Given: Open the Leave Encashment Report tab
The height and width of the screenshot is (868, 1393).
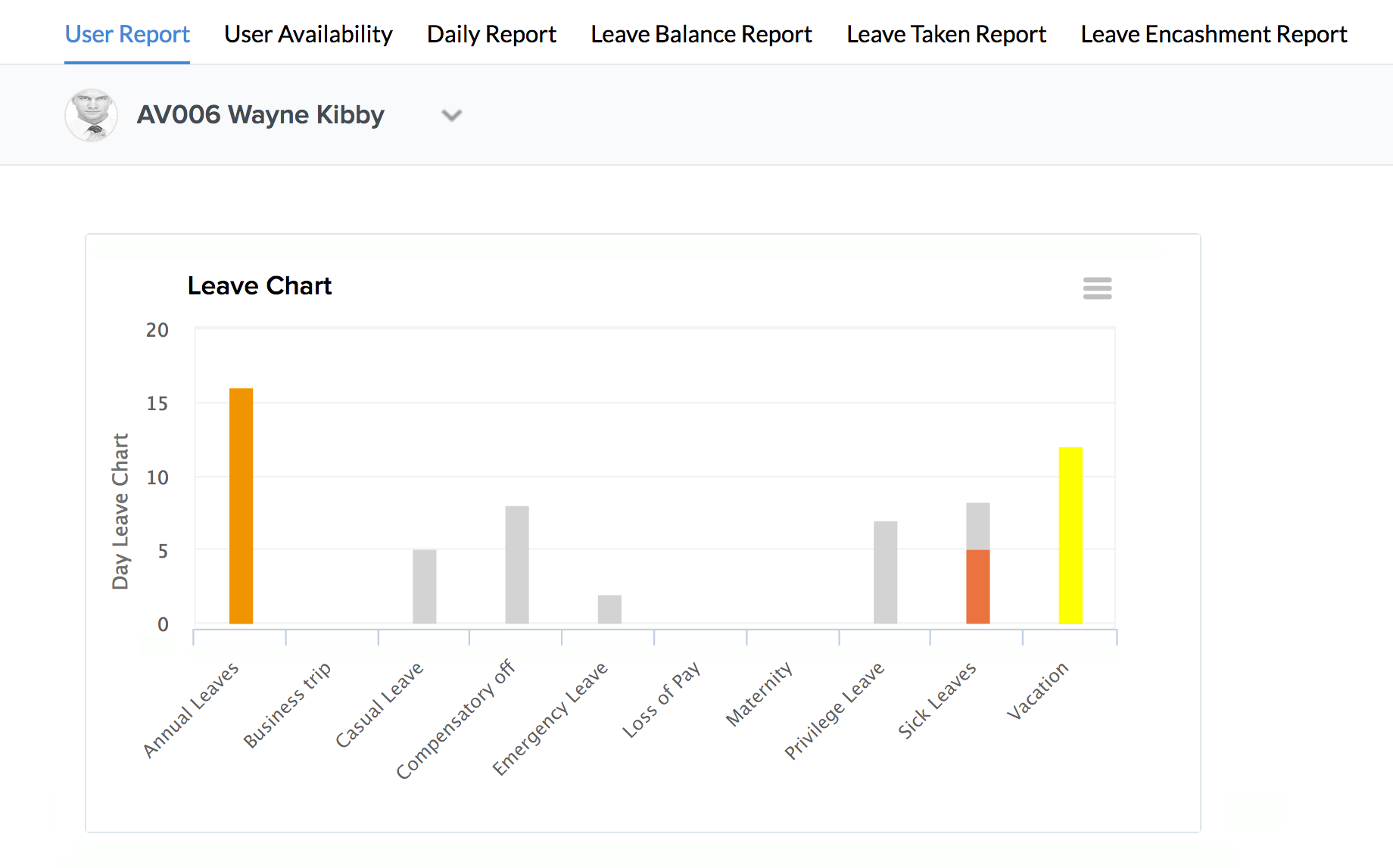Looking at the screenshot, I should click(1214, 35).
